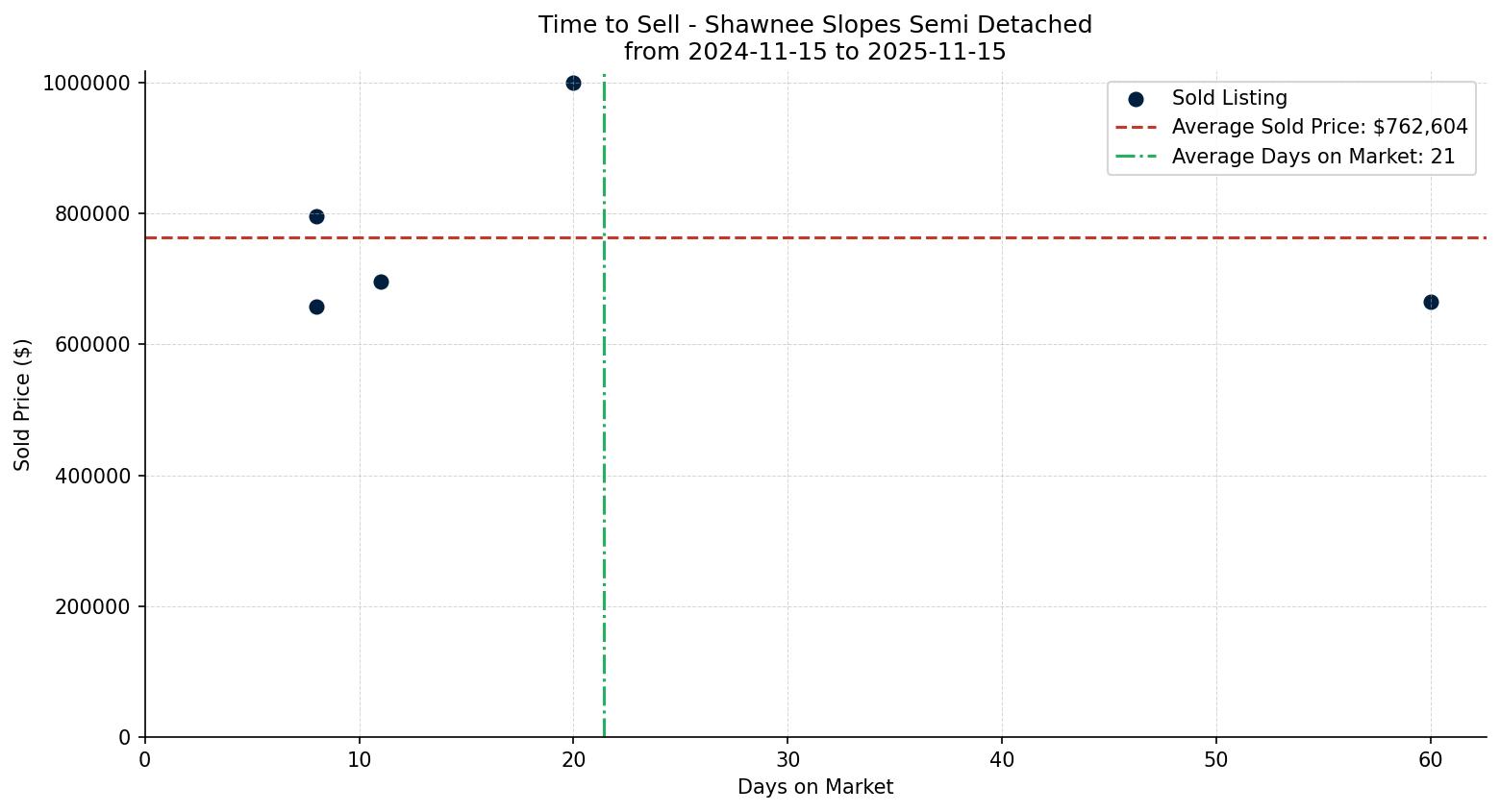Image resolution: width=1500 pixels, height=812 pixels.
Task: Click the 'Sold Price ($)' y-axis label
Action: click(x=22, y=405)
